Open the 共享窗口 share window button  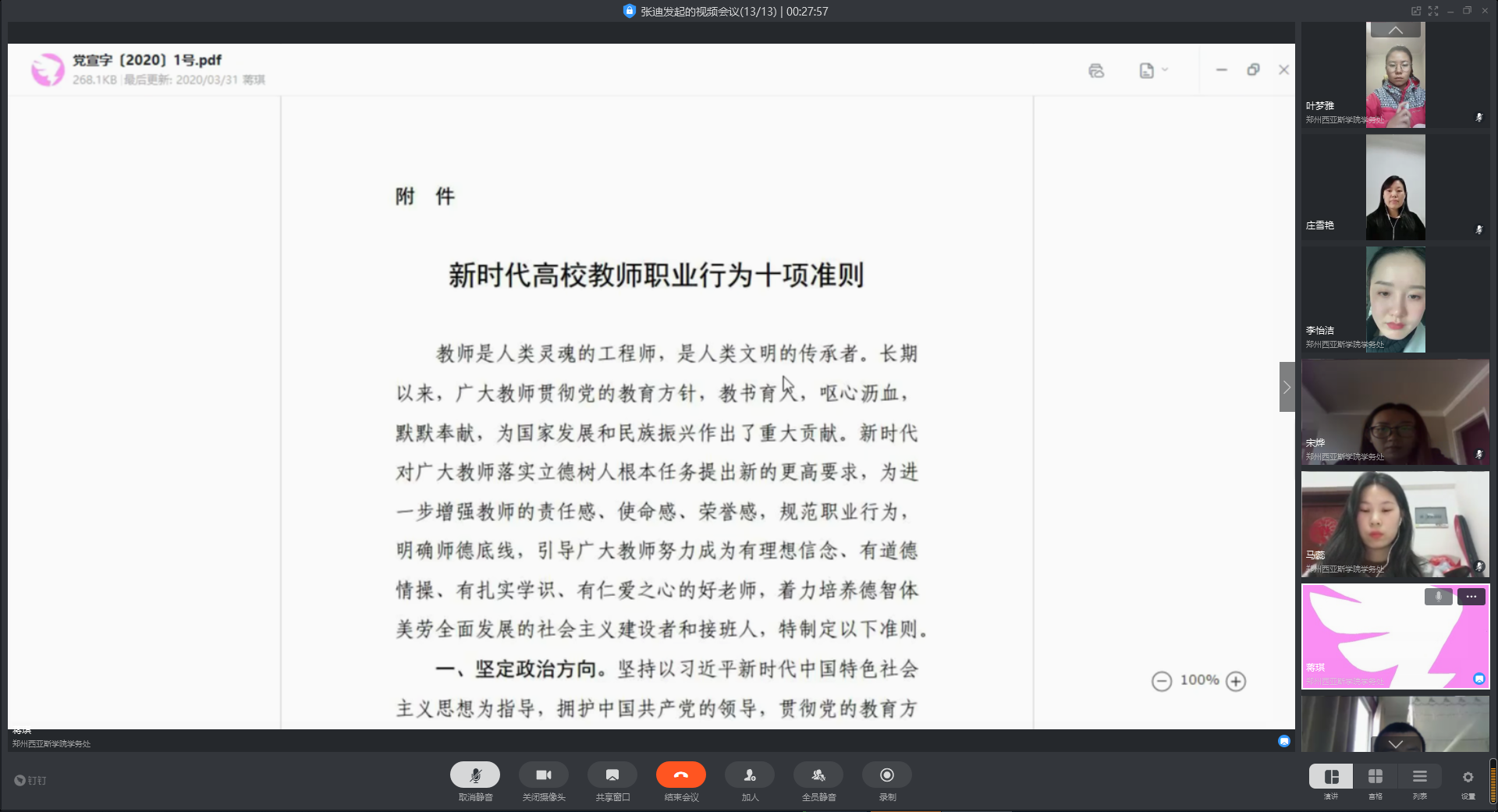(612, 775)
